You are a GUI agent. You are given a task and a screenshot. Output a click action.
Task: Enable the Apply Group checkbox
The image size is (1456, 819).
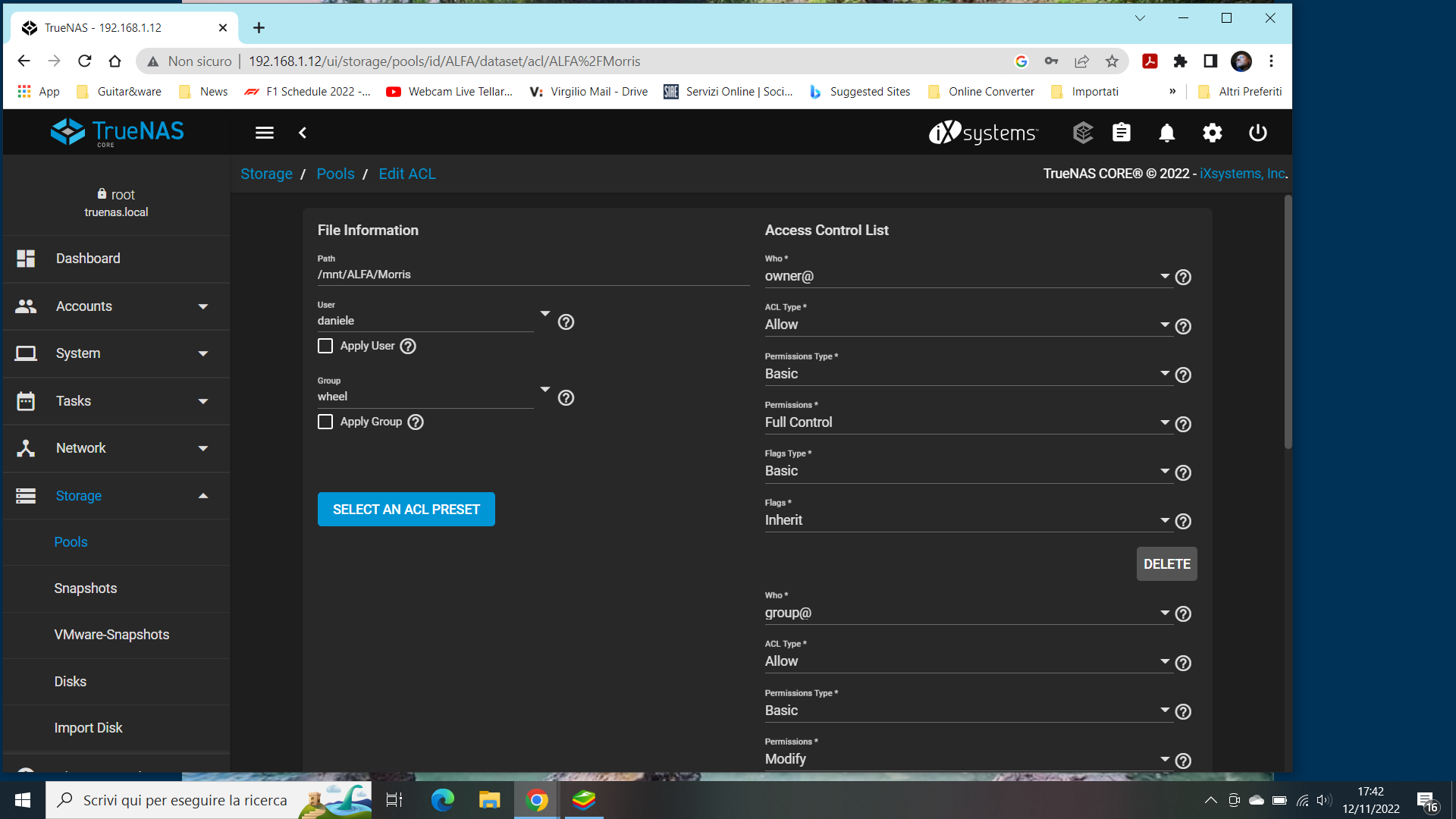pyautogui.click(x=325, y=422)
